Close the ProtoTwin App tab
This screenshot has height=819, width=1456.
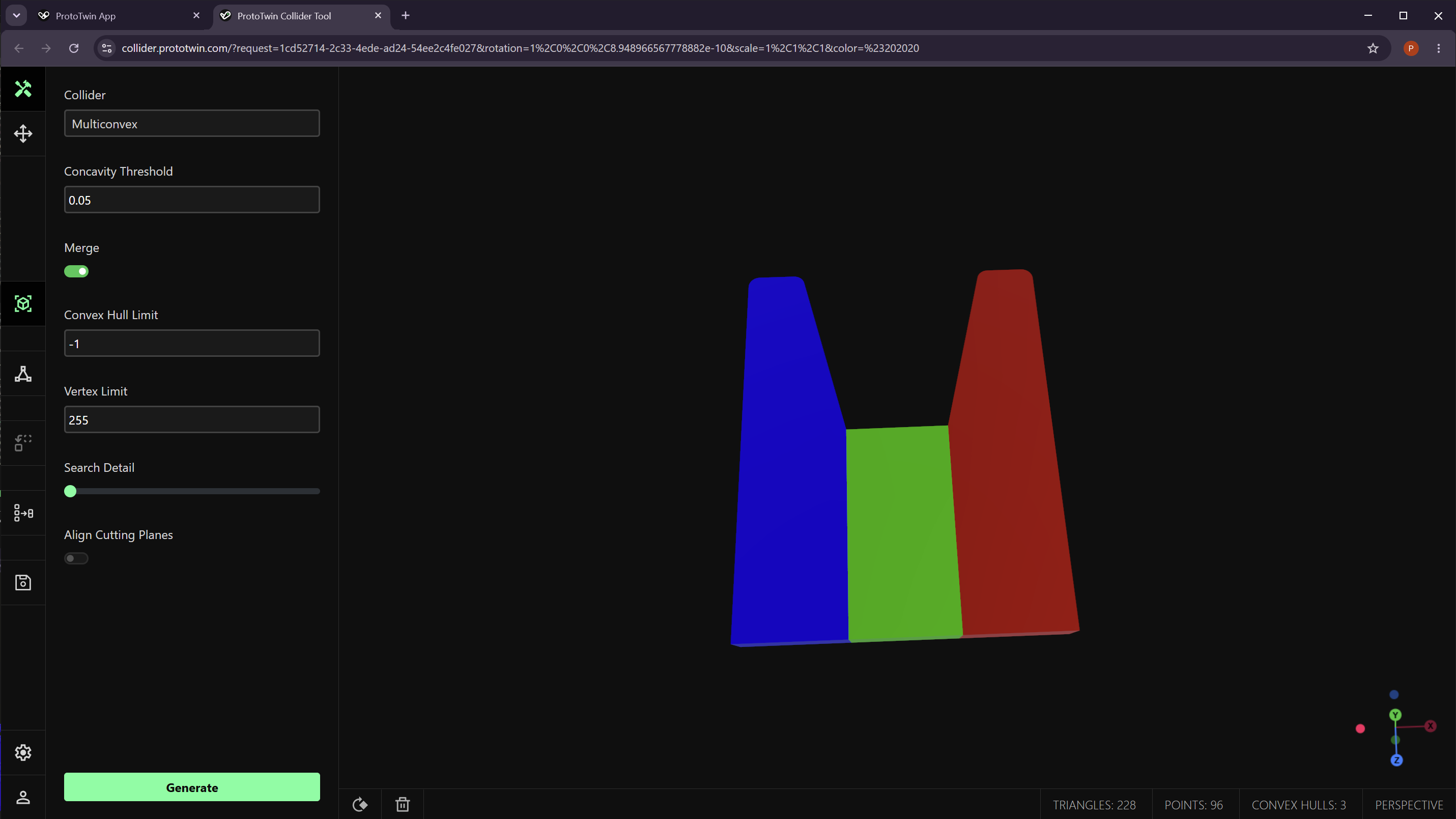point(196,15)
